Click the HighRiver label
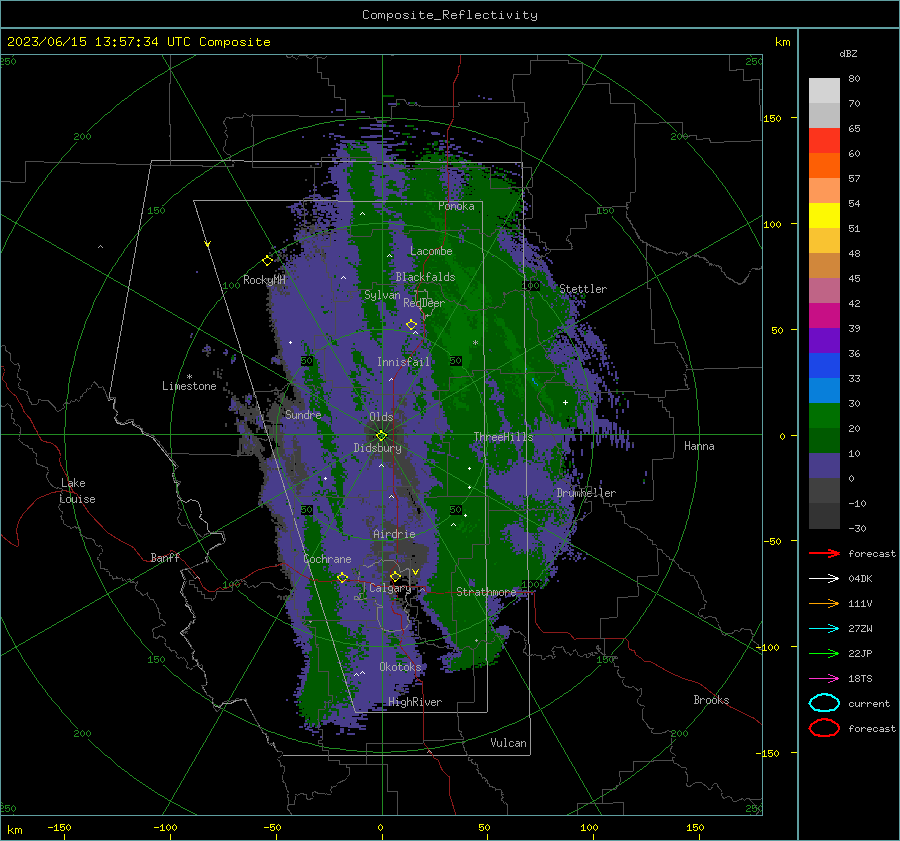Image resolution: width=900 pixels, height=841 pixels. tap(415, 702)
